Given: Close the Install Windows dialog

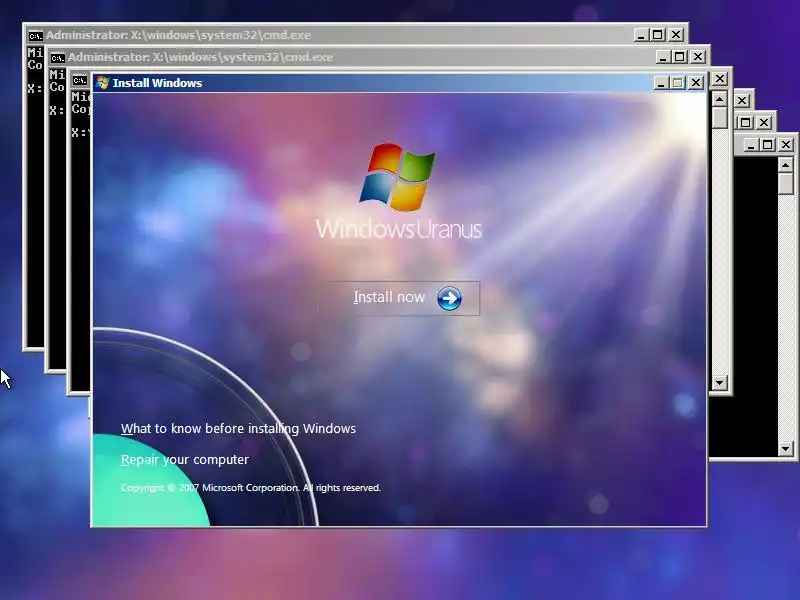Looking at the screenshot, I should point(696,83).
